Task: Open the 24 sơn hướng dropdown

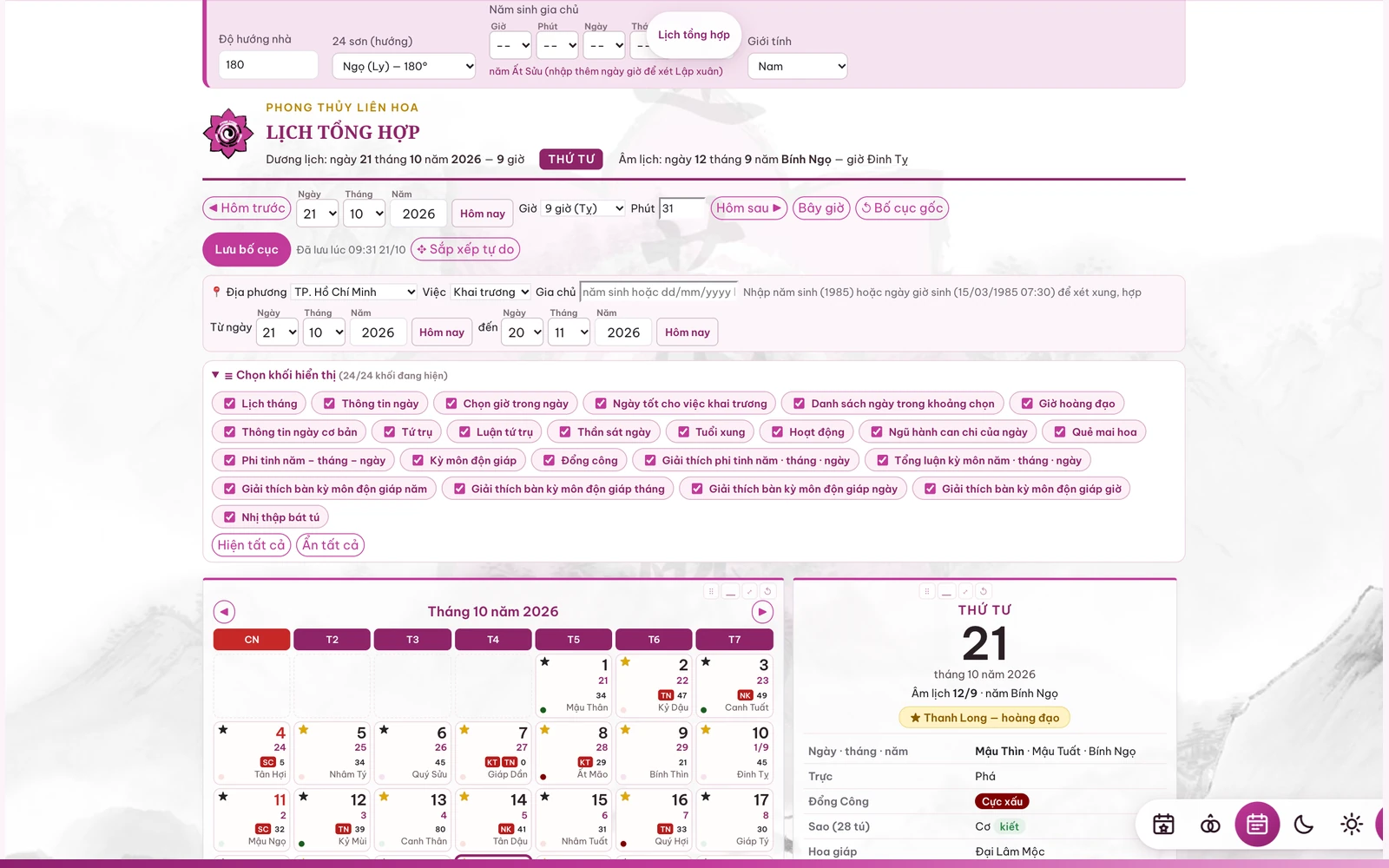Action: point(404,66)
